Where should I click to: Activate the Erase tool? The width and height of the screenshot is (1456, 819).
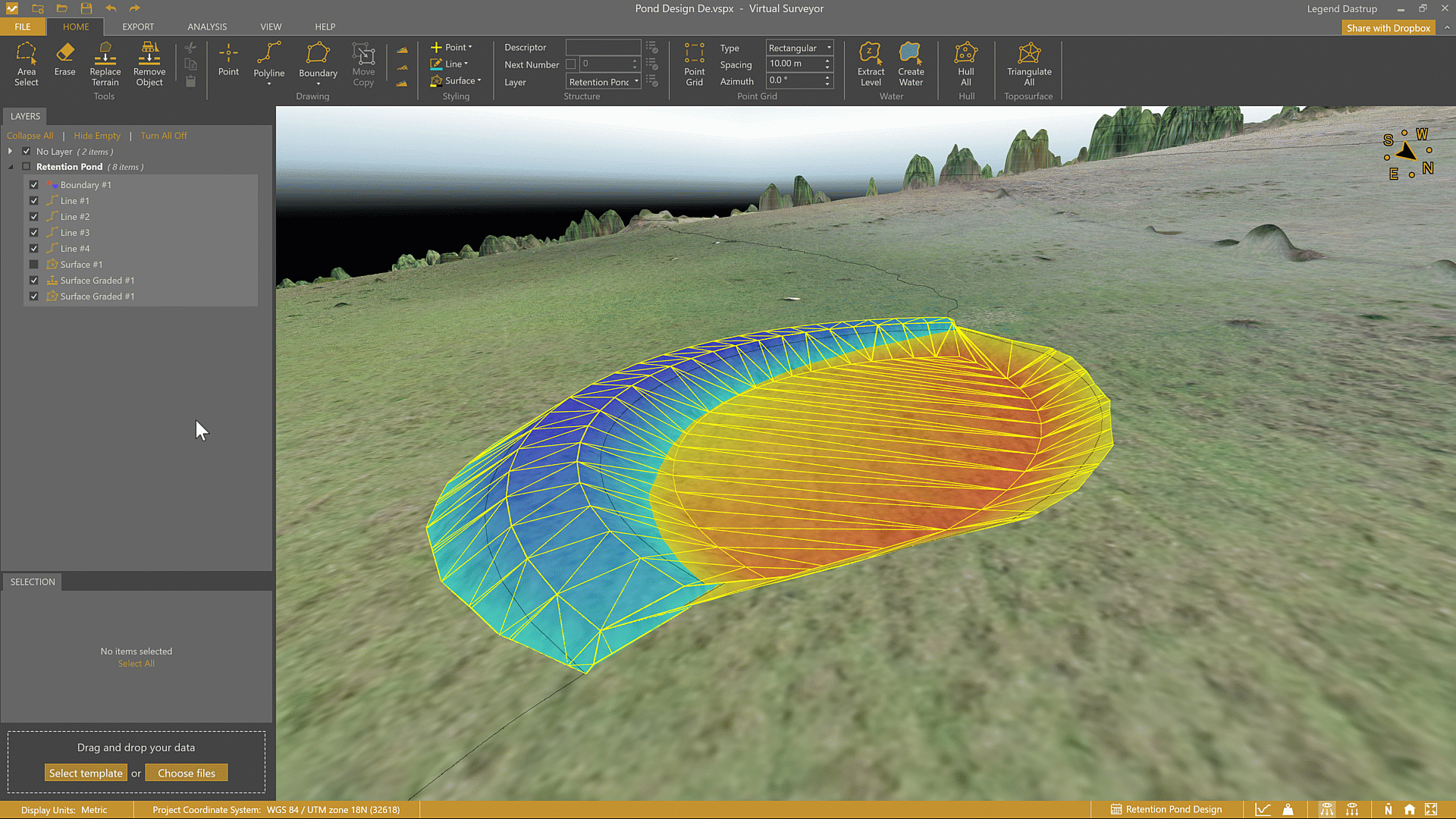coord(64,59)
